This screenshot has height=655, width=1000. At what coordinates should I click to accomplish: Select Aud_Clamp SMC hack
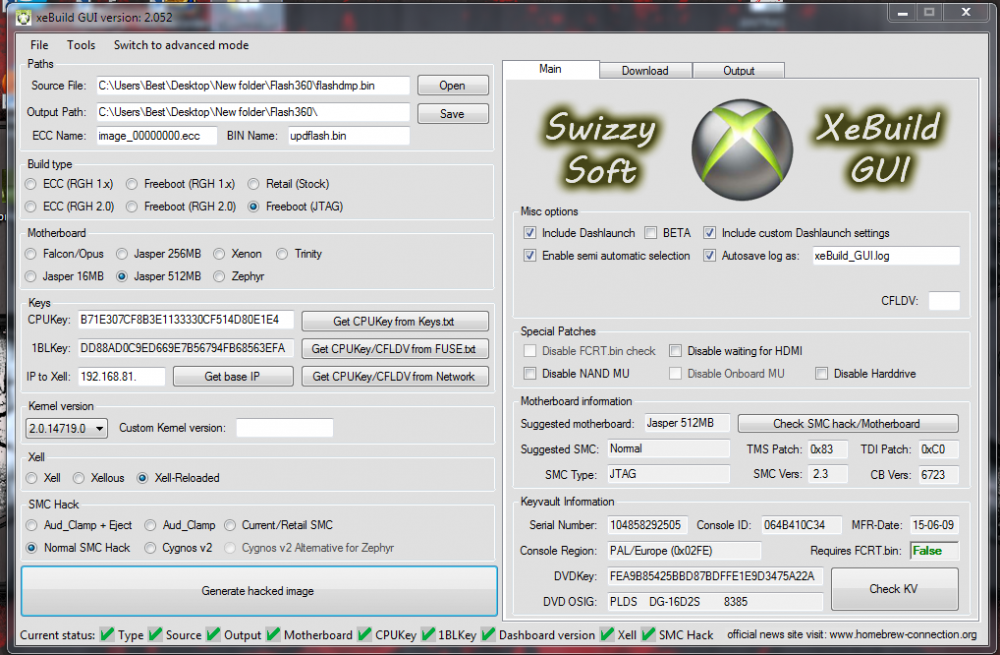coord(180,525)
